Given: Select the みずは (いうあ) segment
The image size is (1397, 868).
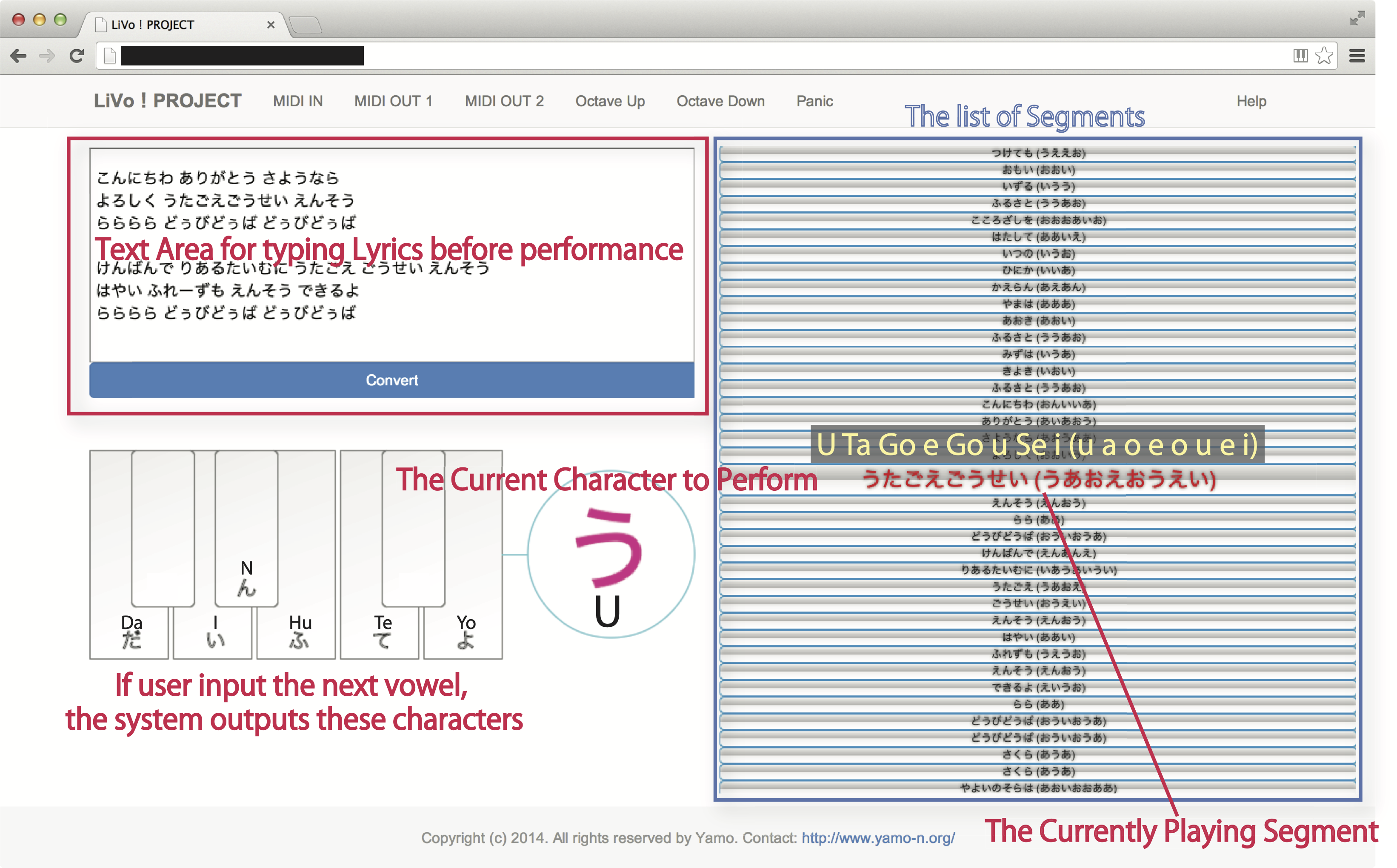Looking at the screenshot, I should [1037, 354].
